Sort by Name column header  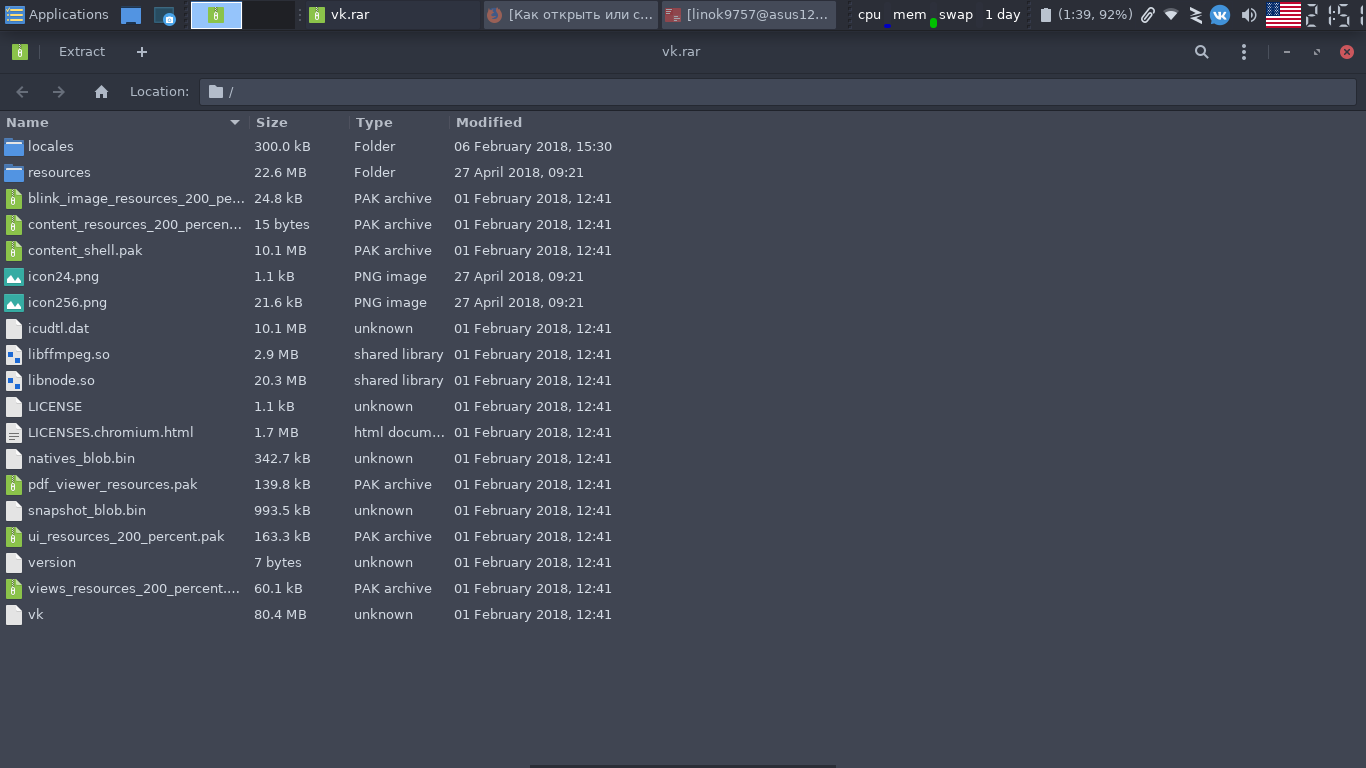[x=120, y=122]
